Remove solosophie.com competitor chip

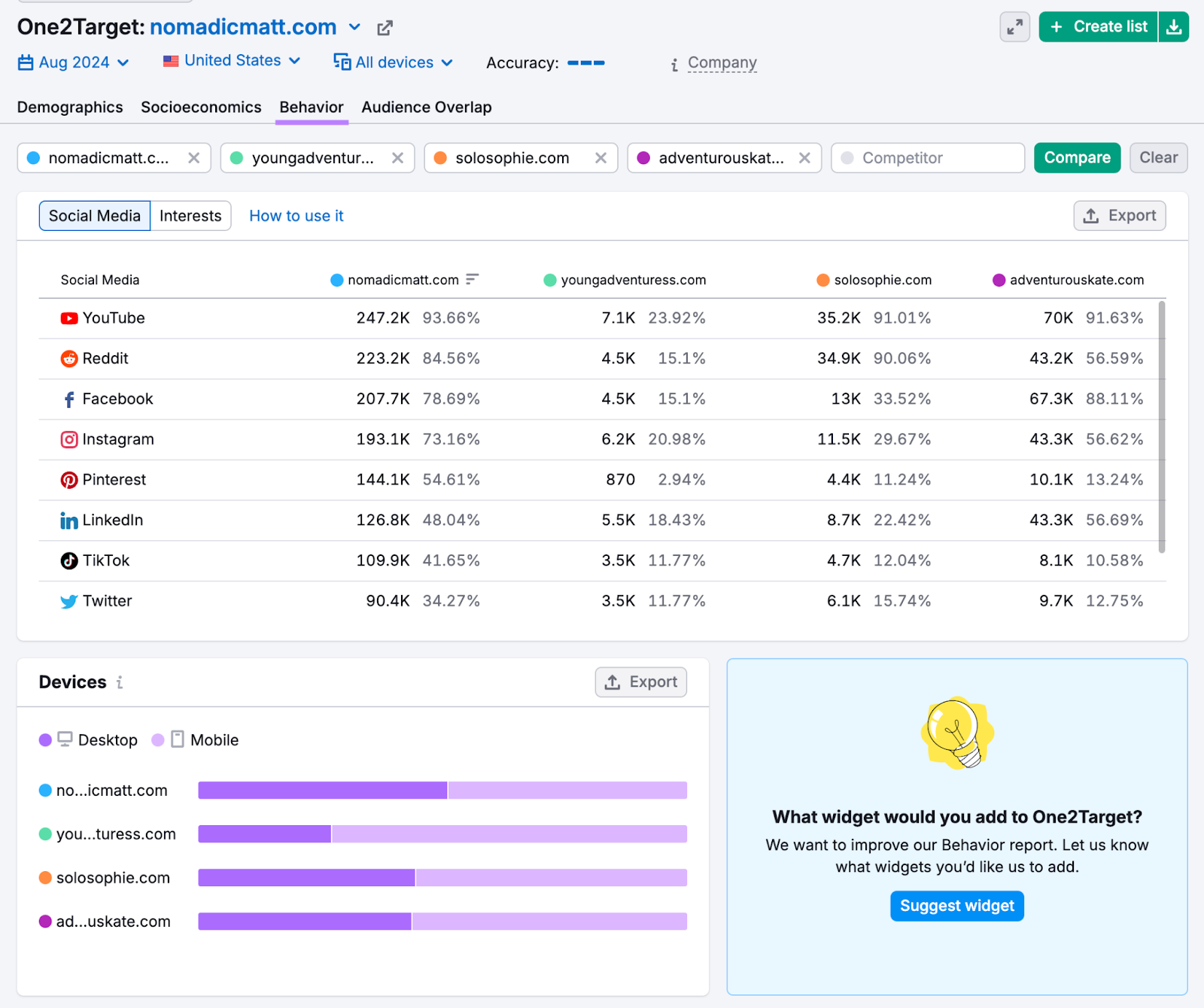coord(600,158)
